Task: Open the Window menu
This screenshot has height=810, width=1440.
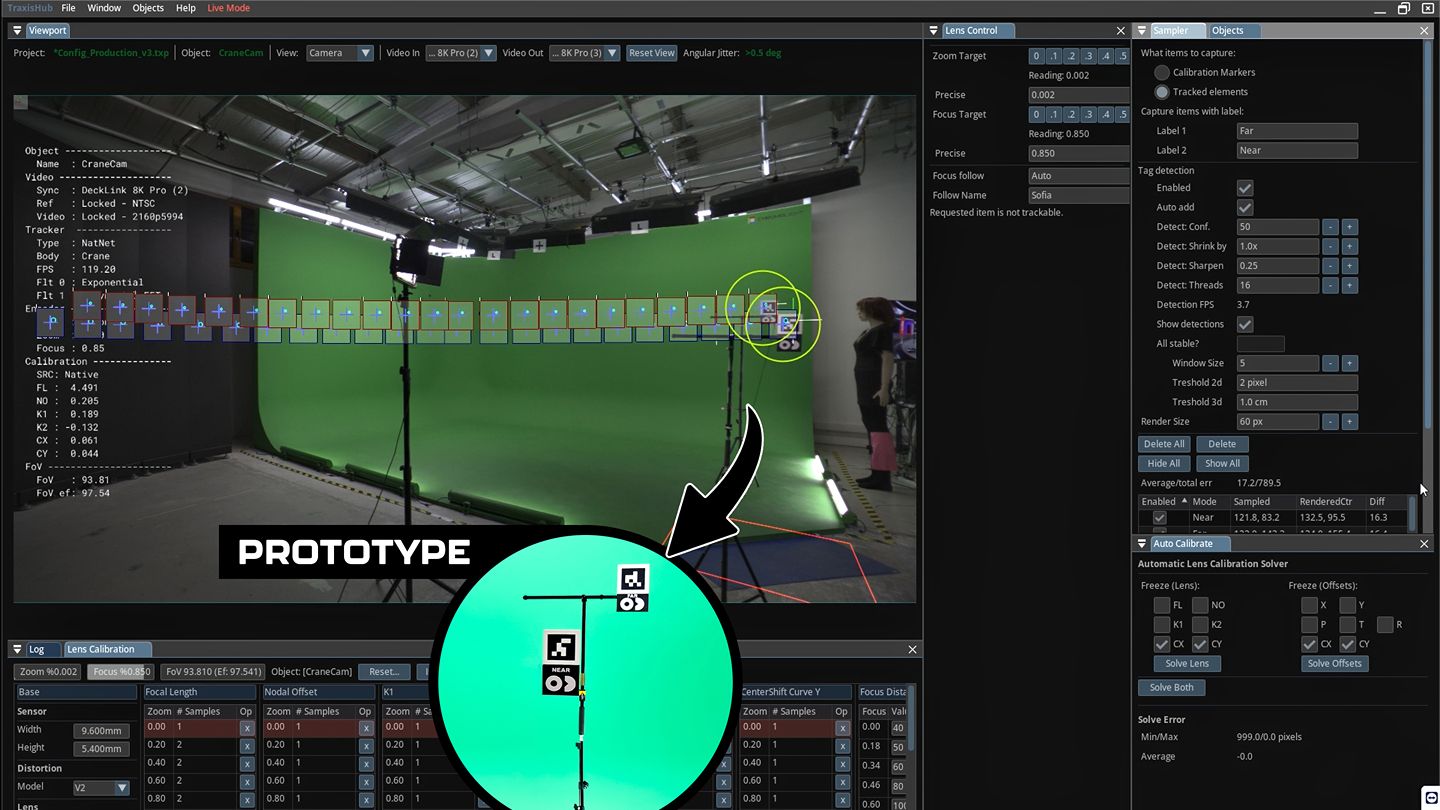Action: (104, 8)
